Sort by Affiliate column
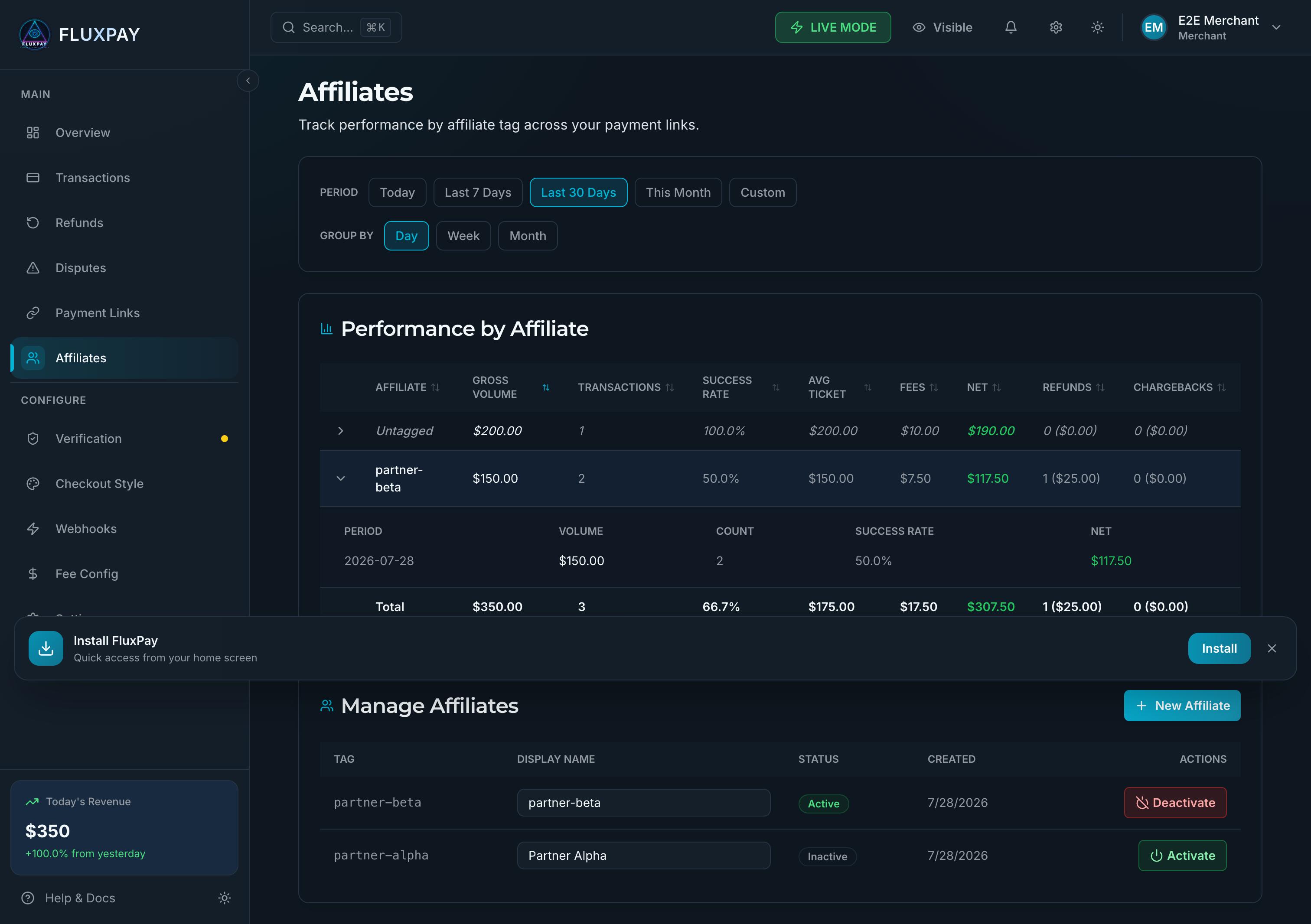Image resolution: width=1311 pixels, height=924 pixels. tap(407, 387)
